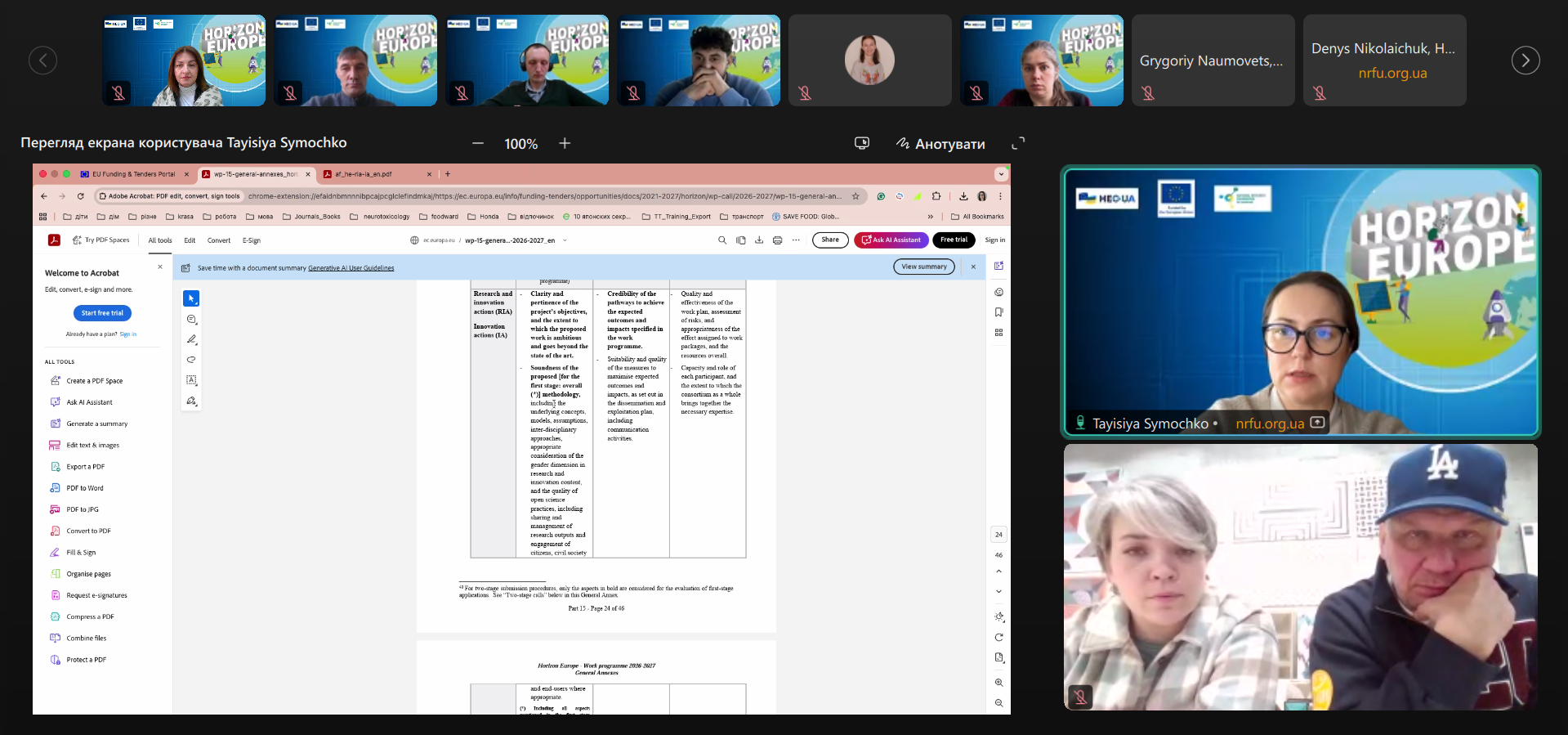Click the search icon in Acrobat toolbar
The width and height of the screenshot is (1568, 735).
pyautogui.click(x=721, y=240)
